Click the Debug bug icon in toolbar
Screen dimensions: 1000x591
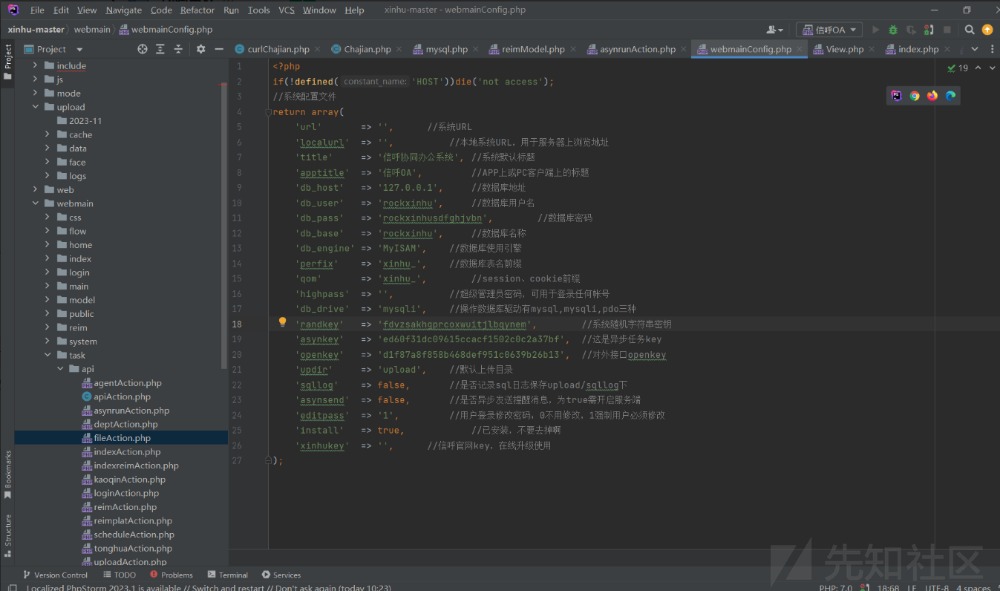[893, 30]
